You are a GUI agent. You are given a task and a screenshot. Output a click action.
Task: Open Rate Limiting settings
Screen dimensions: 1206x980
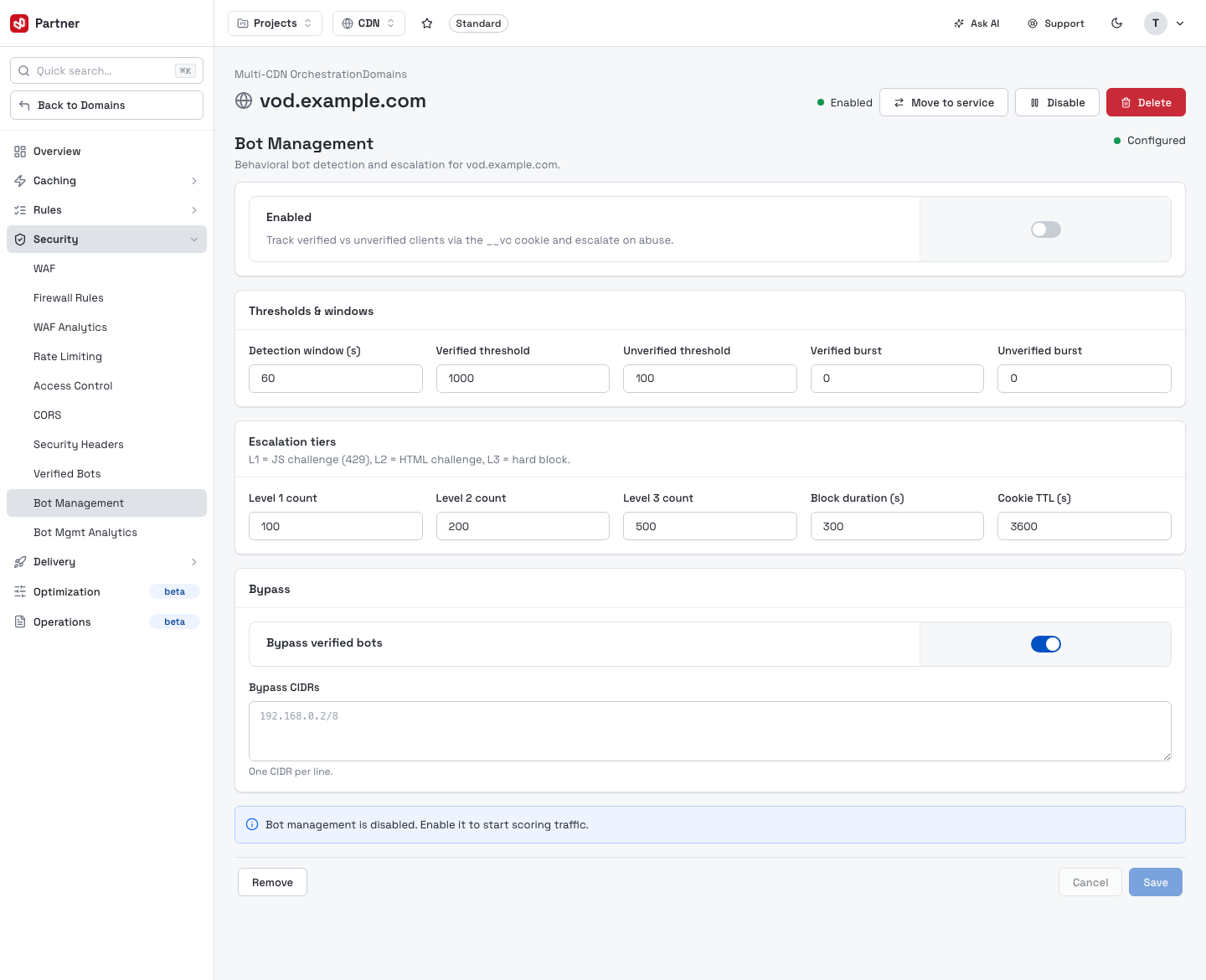(106, 357)
